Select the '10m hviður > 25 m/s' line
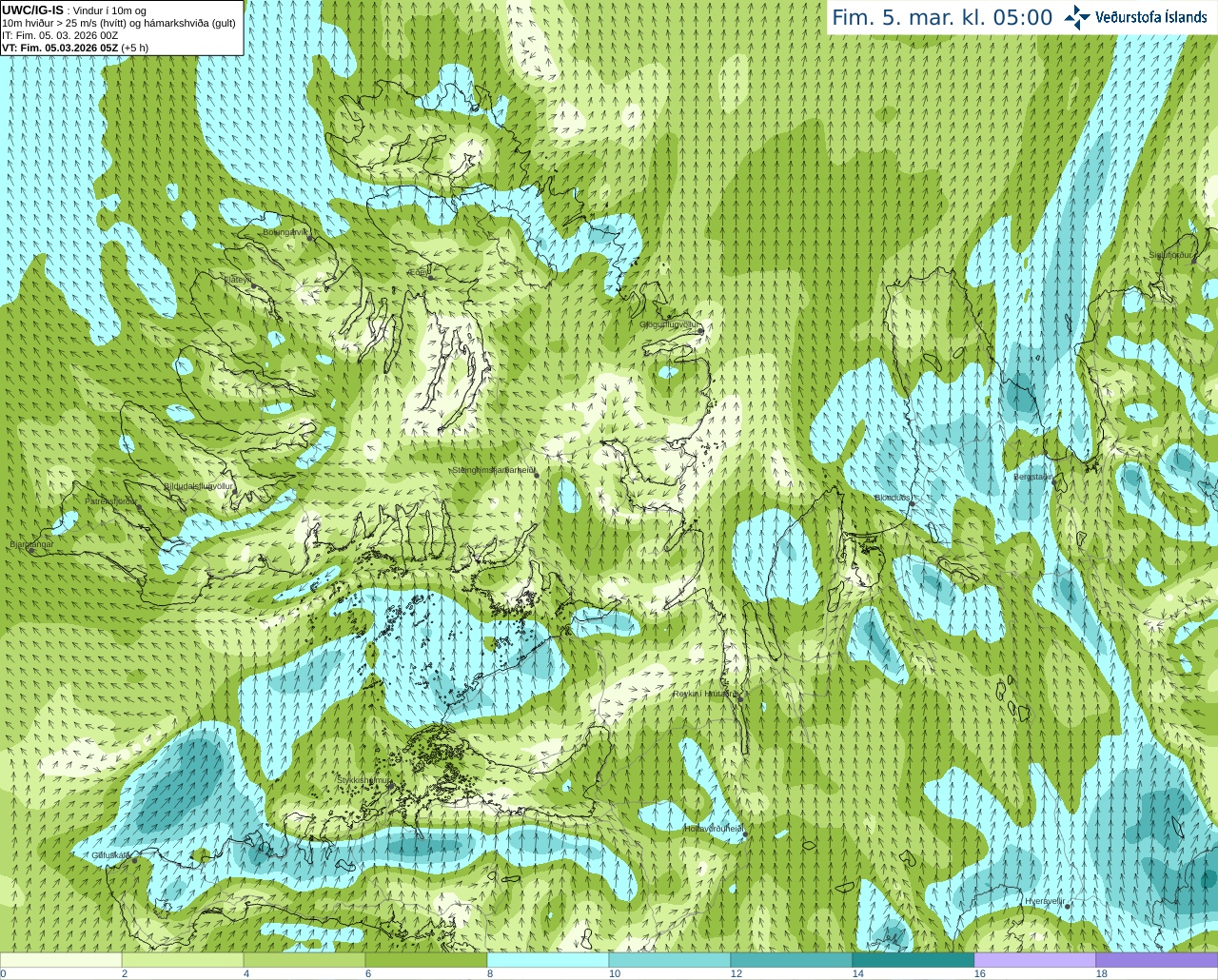 [x=119, y=23]
